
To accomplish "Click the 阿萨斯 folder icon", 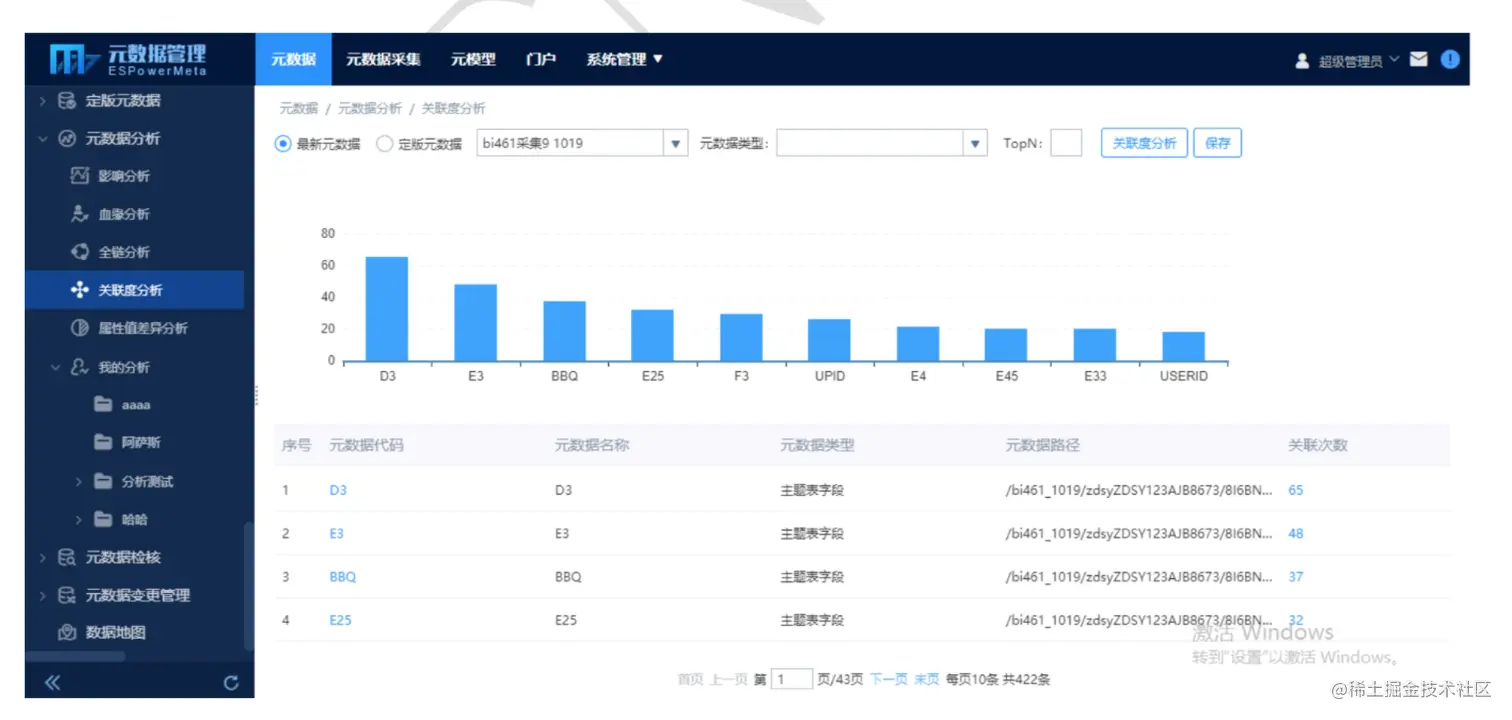I will click(103, 443).
